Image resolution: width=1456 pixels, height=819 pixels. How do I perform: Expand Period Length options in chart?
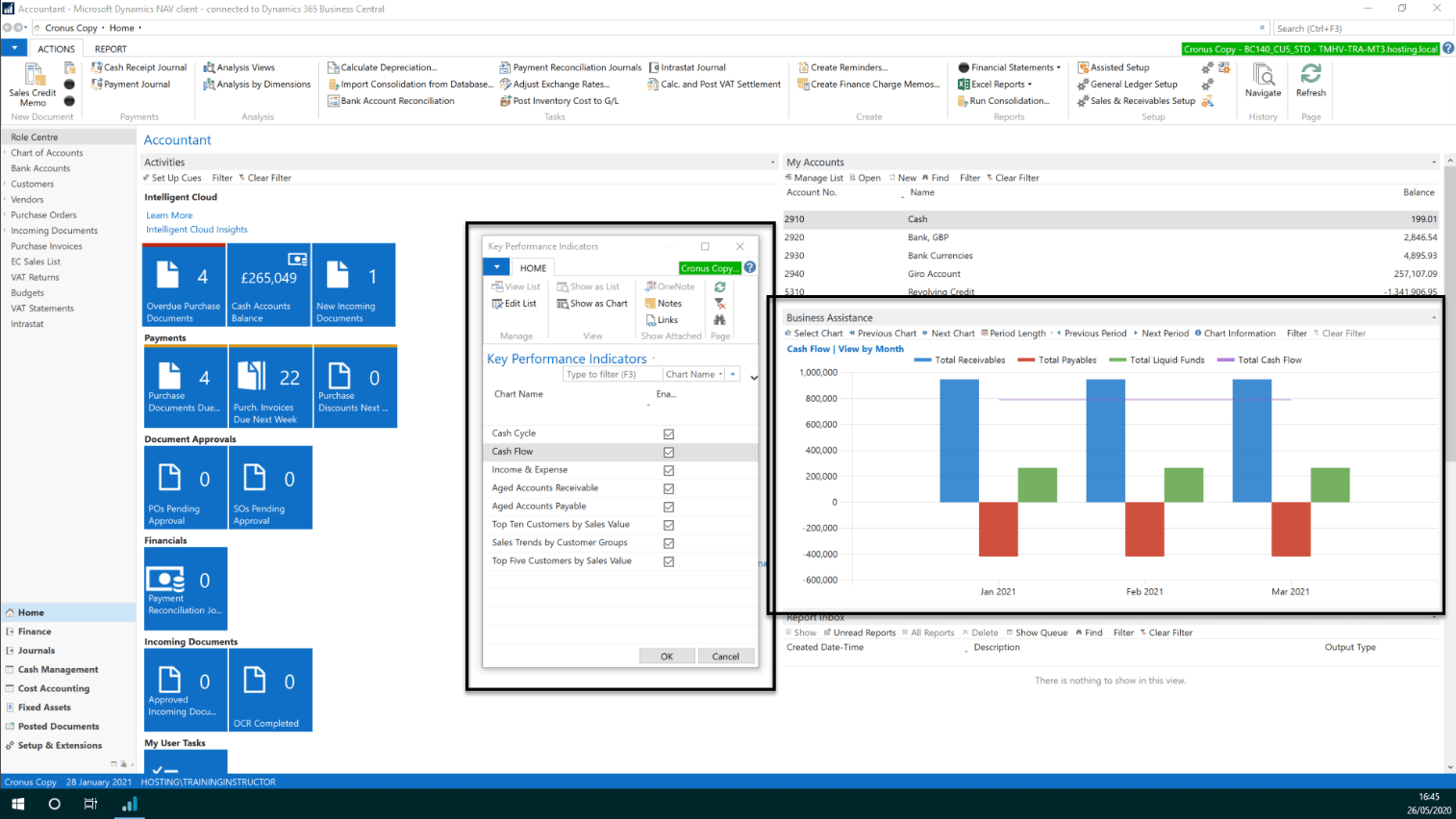pyautogui.click(x=1017, y=334)
